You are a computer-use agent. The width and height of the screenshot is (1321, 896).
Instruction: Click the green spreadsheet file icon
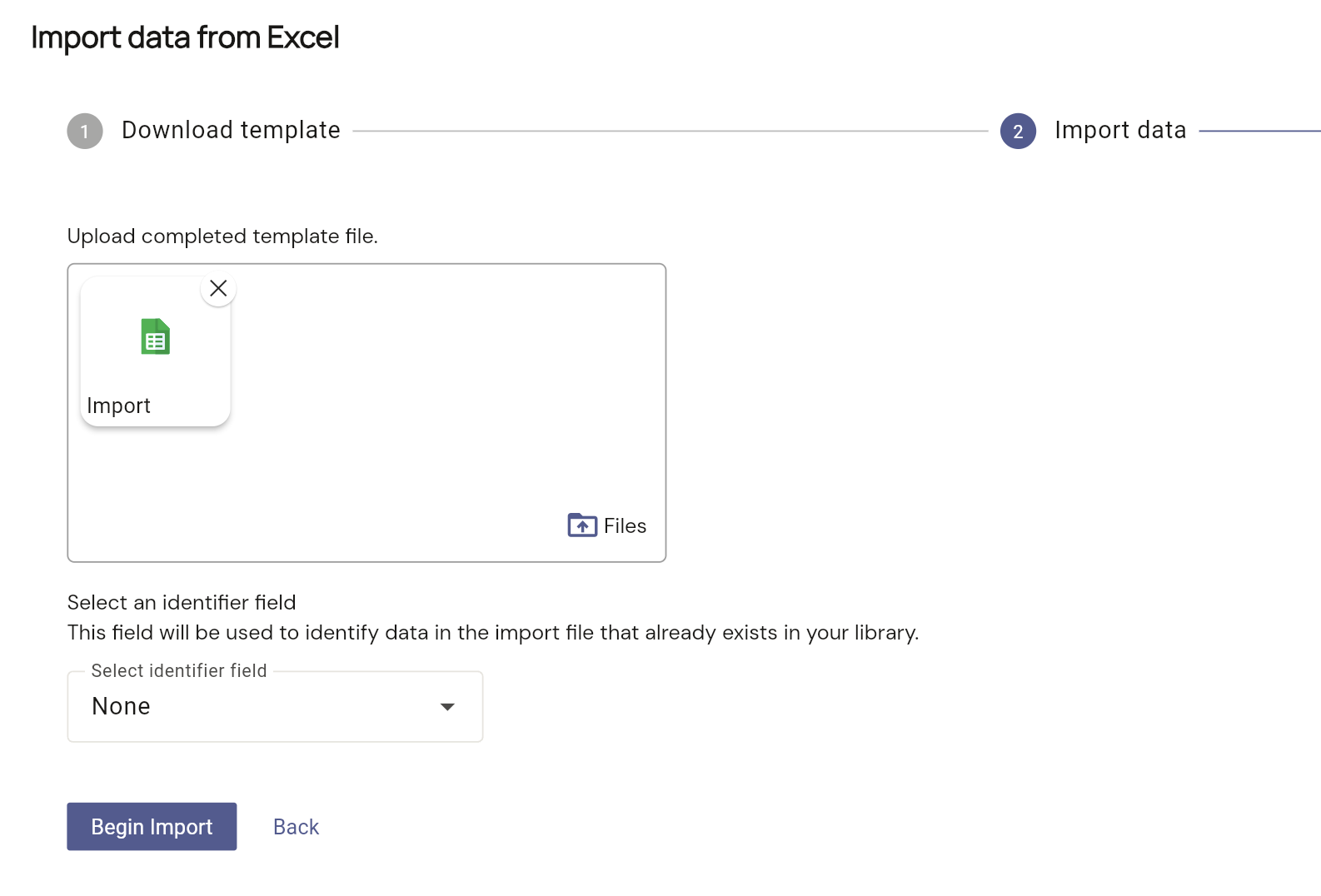(156, 337)
